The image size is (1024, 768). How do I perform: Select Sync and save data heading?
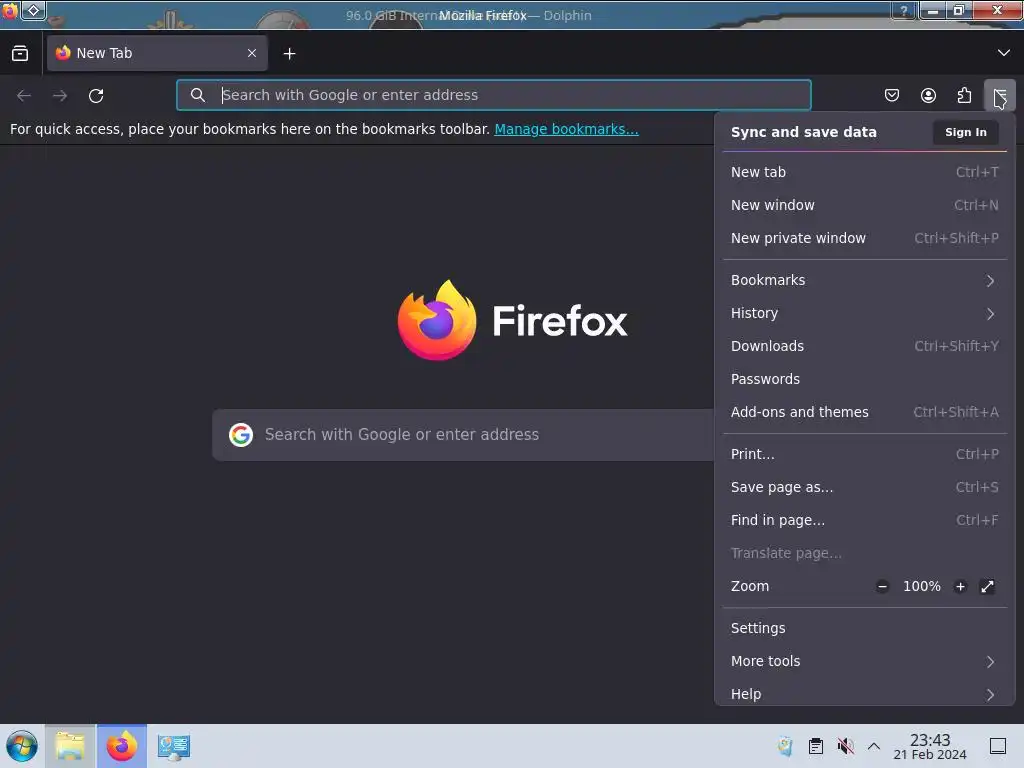803,132
